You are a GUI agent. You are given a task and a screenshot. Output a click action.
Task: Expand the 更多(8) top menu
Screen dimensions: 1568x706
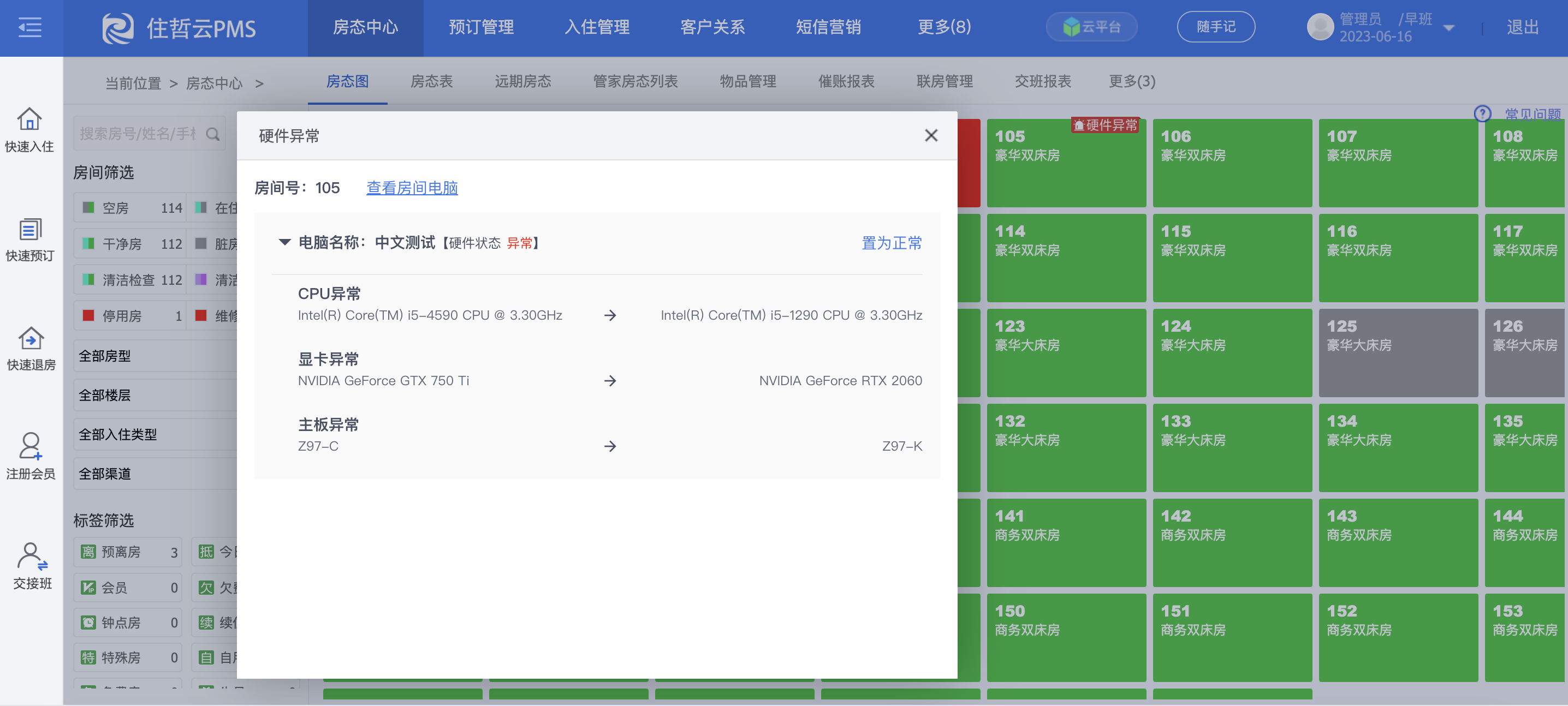[944, 27]
